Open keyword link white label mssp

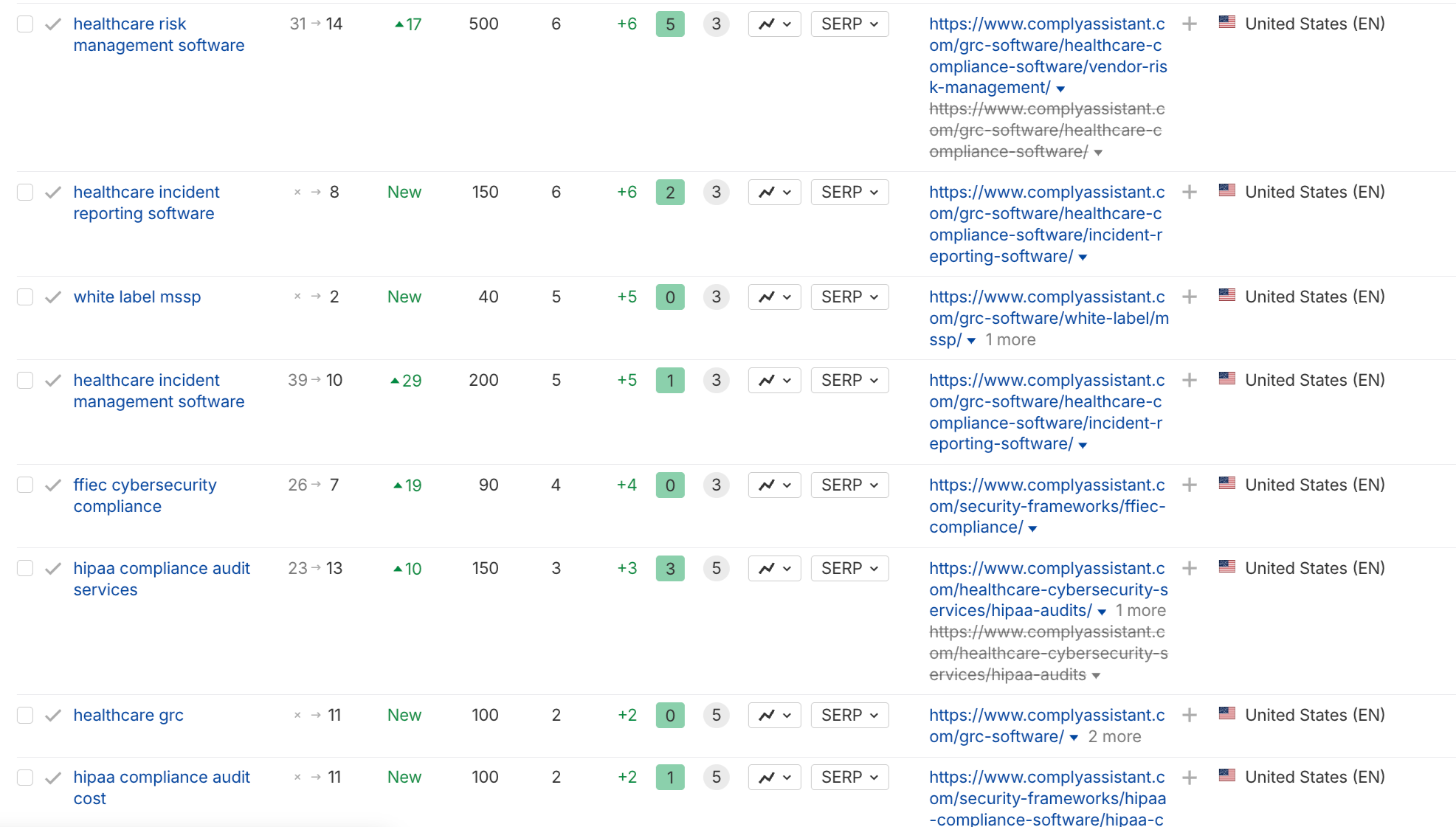[x=137, y=297]
